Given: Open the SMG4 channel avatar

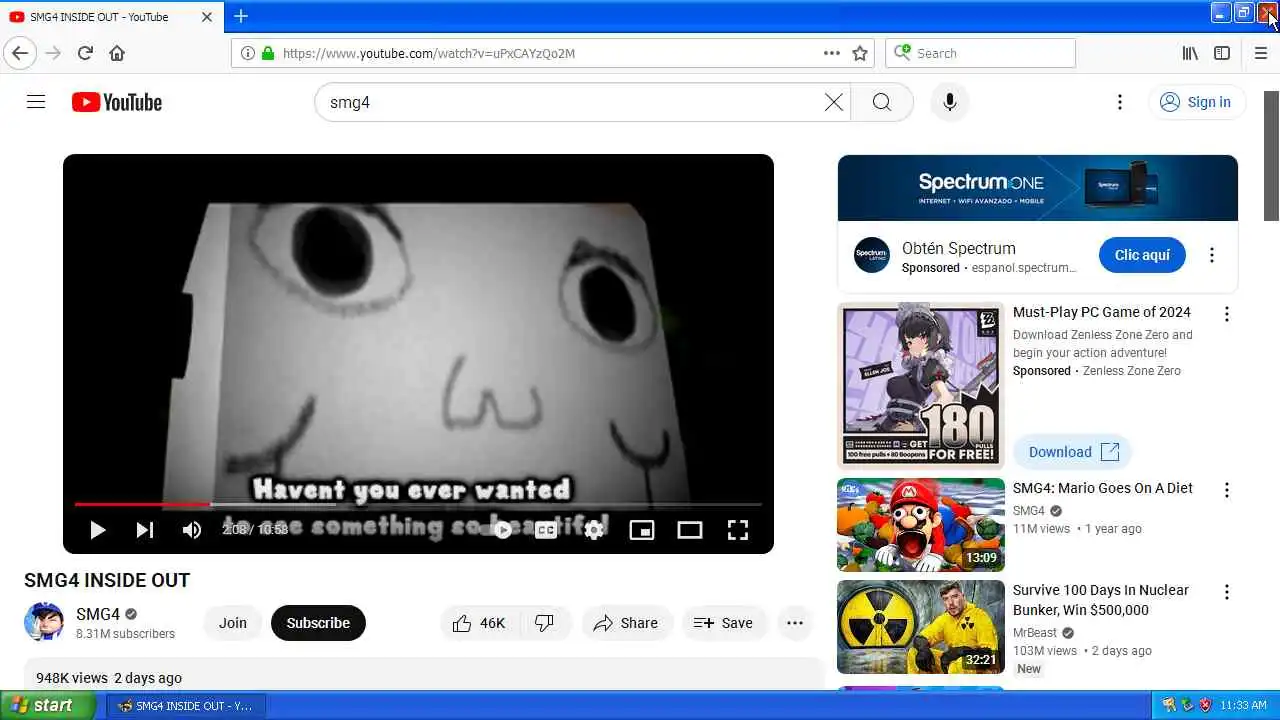Looking at the screenshot, I should click(44, 622).
